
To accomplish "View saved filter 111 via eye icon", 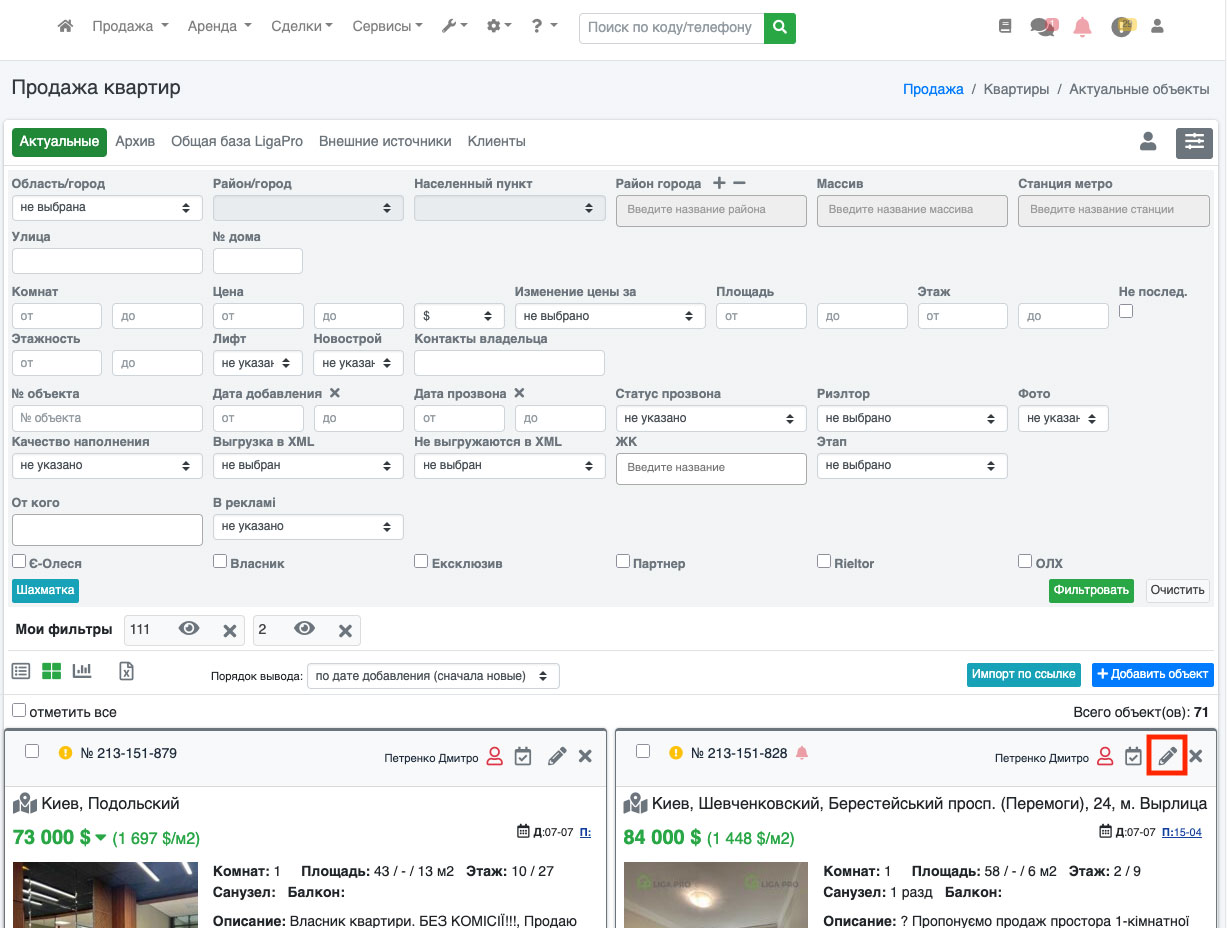I will tap(189, 629).
